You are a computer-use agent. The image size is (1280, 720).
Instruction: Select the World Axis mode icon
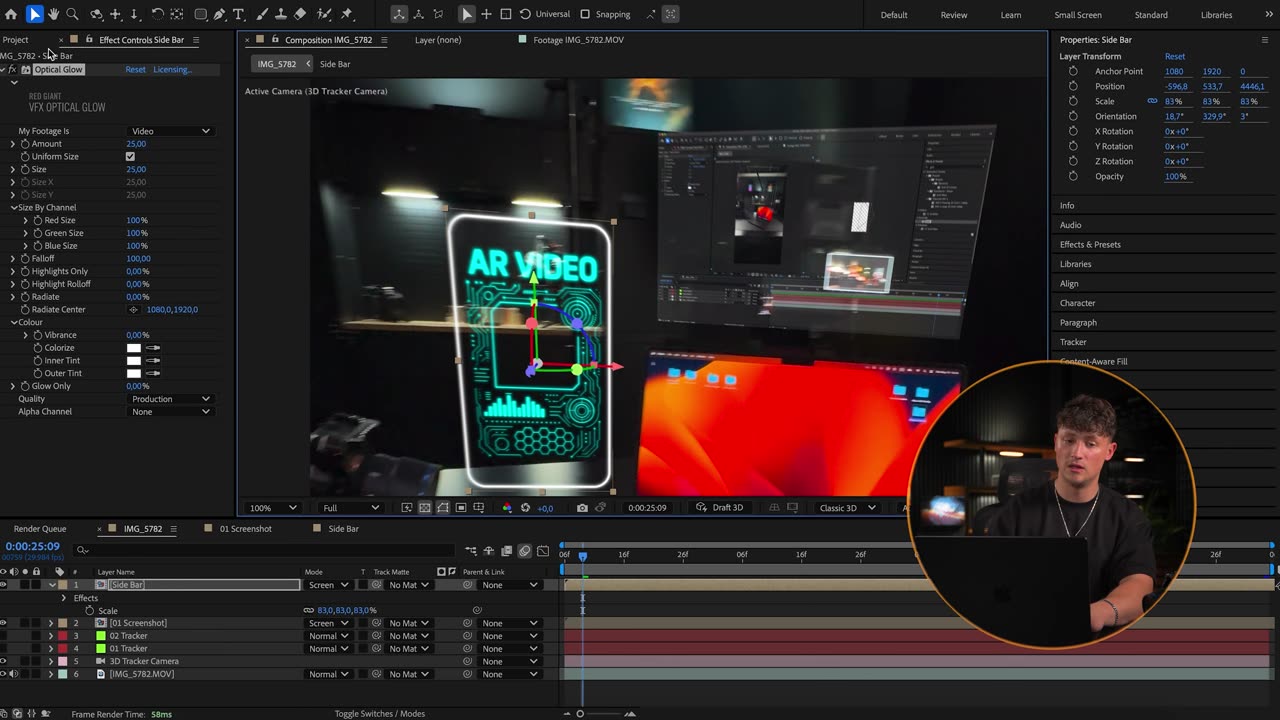418,14
